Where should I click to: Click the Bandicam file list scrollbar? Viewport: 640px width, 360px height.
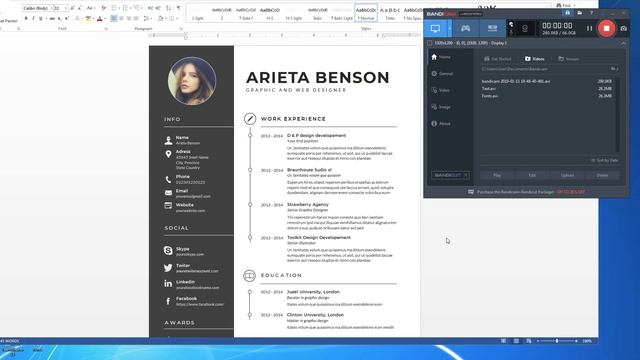pos(617,114)
